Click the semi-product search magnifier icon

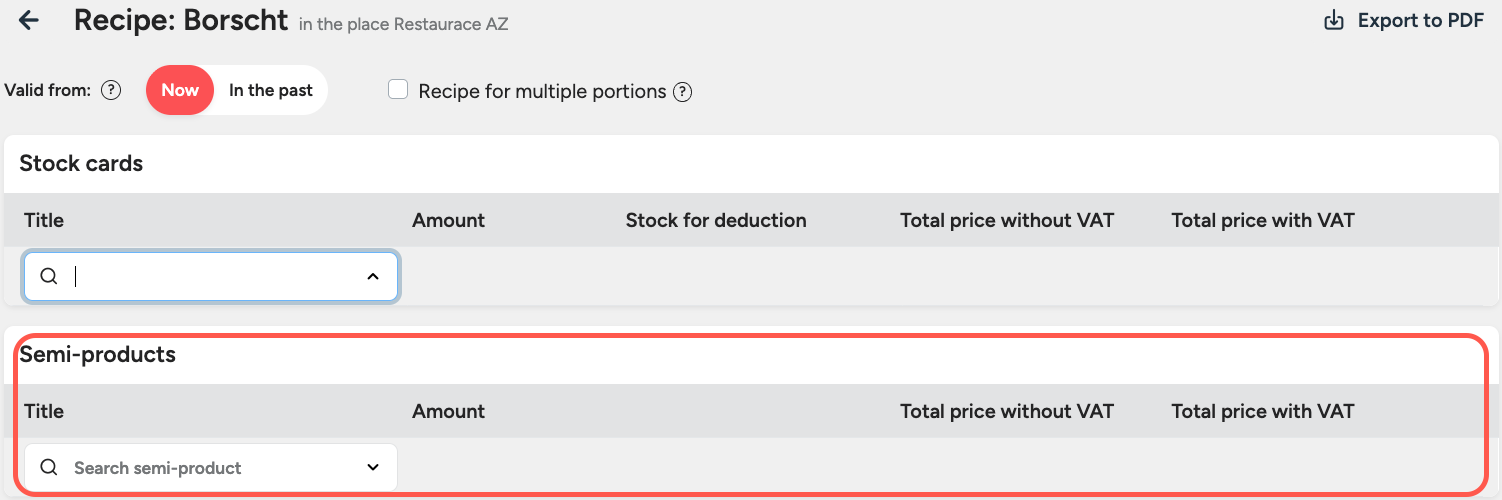click(x=49, y=468)
